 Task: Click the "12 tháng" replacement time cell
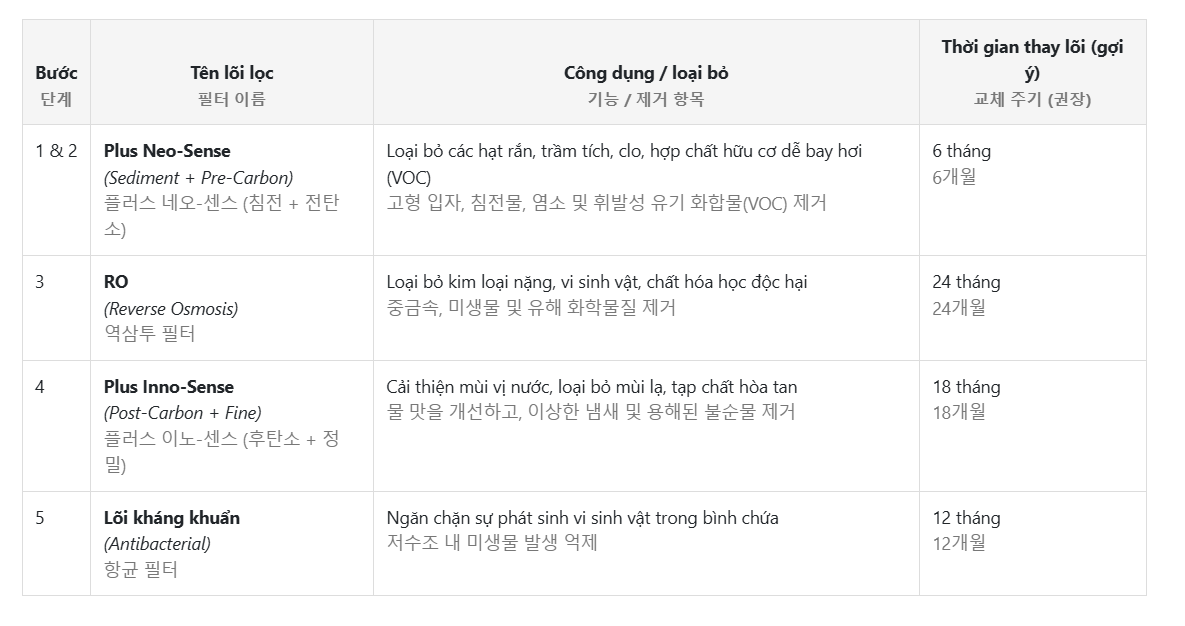(966, 518)
